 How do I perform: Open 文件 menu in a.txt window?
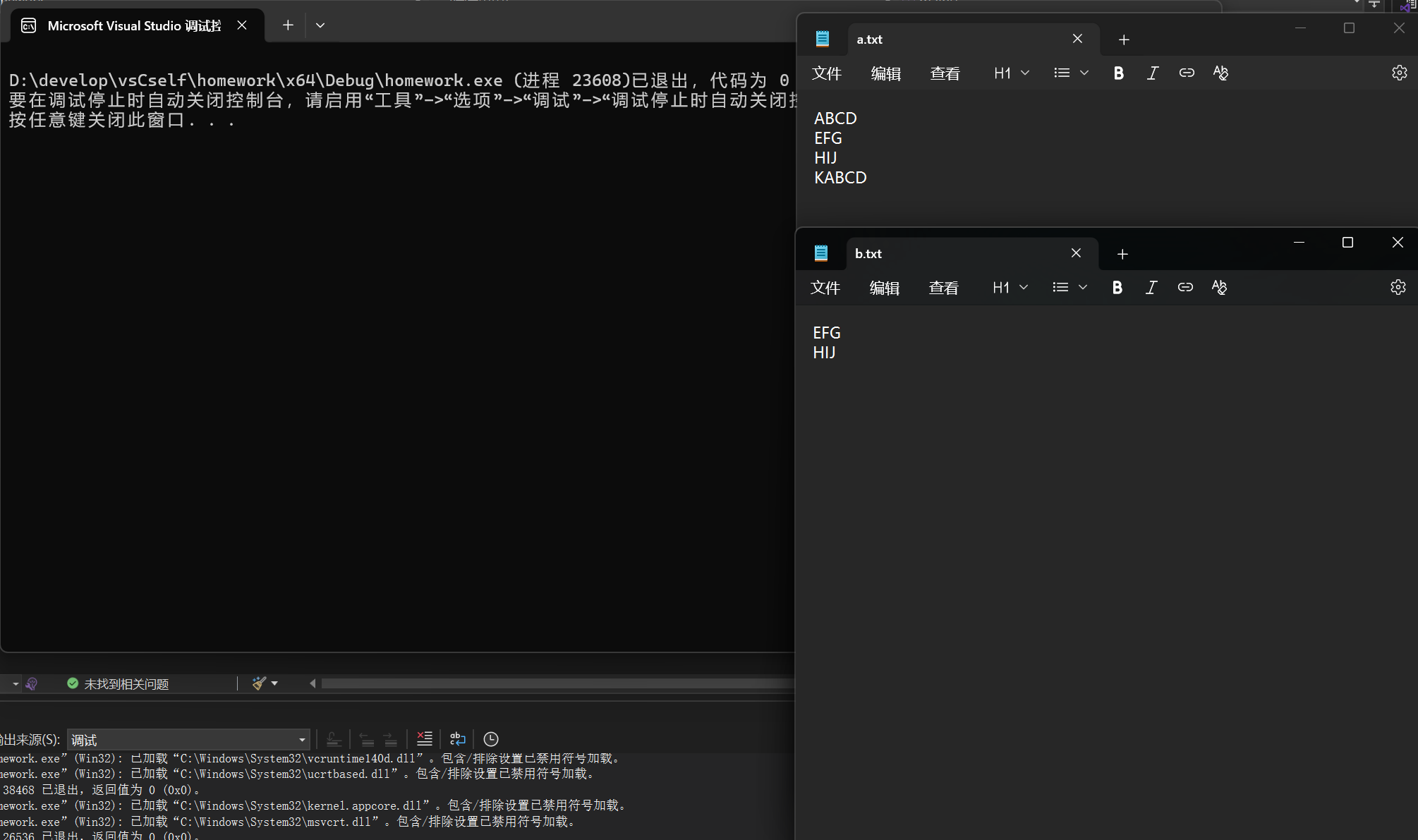point(826,73)
